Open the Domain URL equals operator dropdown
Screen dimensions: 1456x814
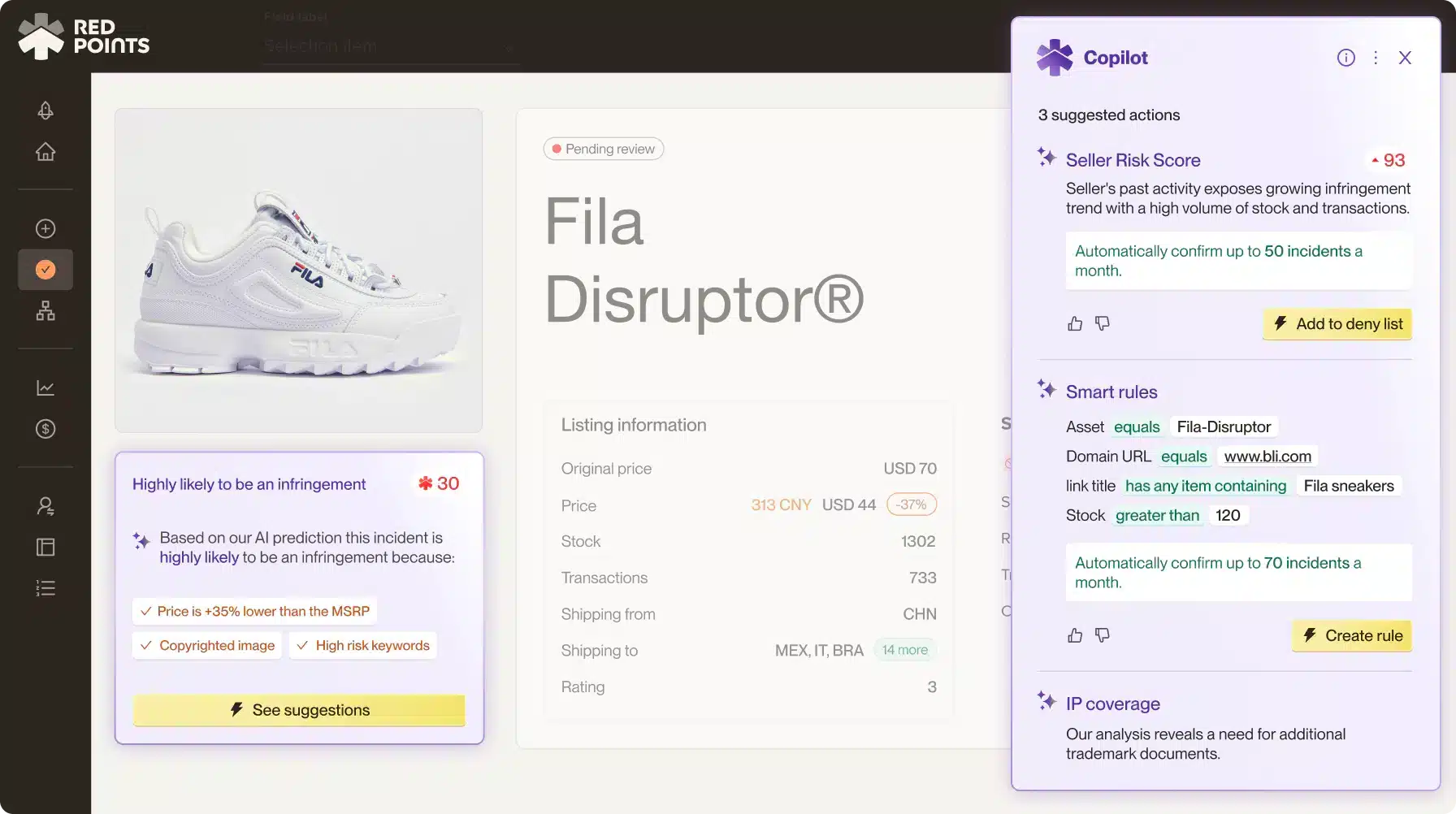1184,457
